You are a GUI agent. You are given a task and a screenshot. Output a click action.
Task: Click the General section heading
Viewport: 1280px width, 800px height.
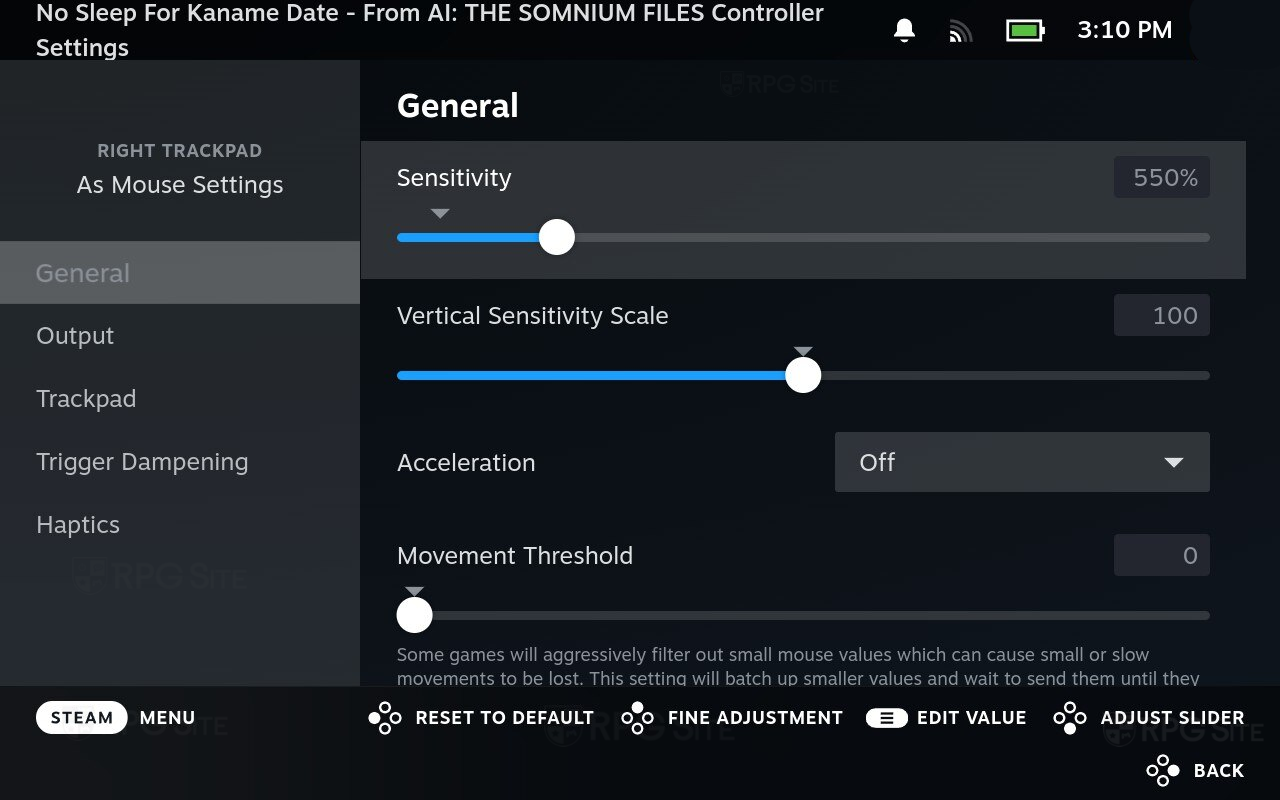coord(458,106)
